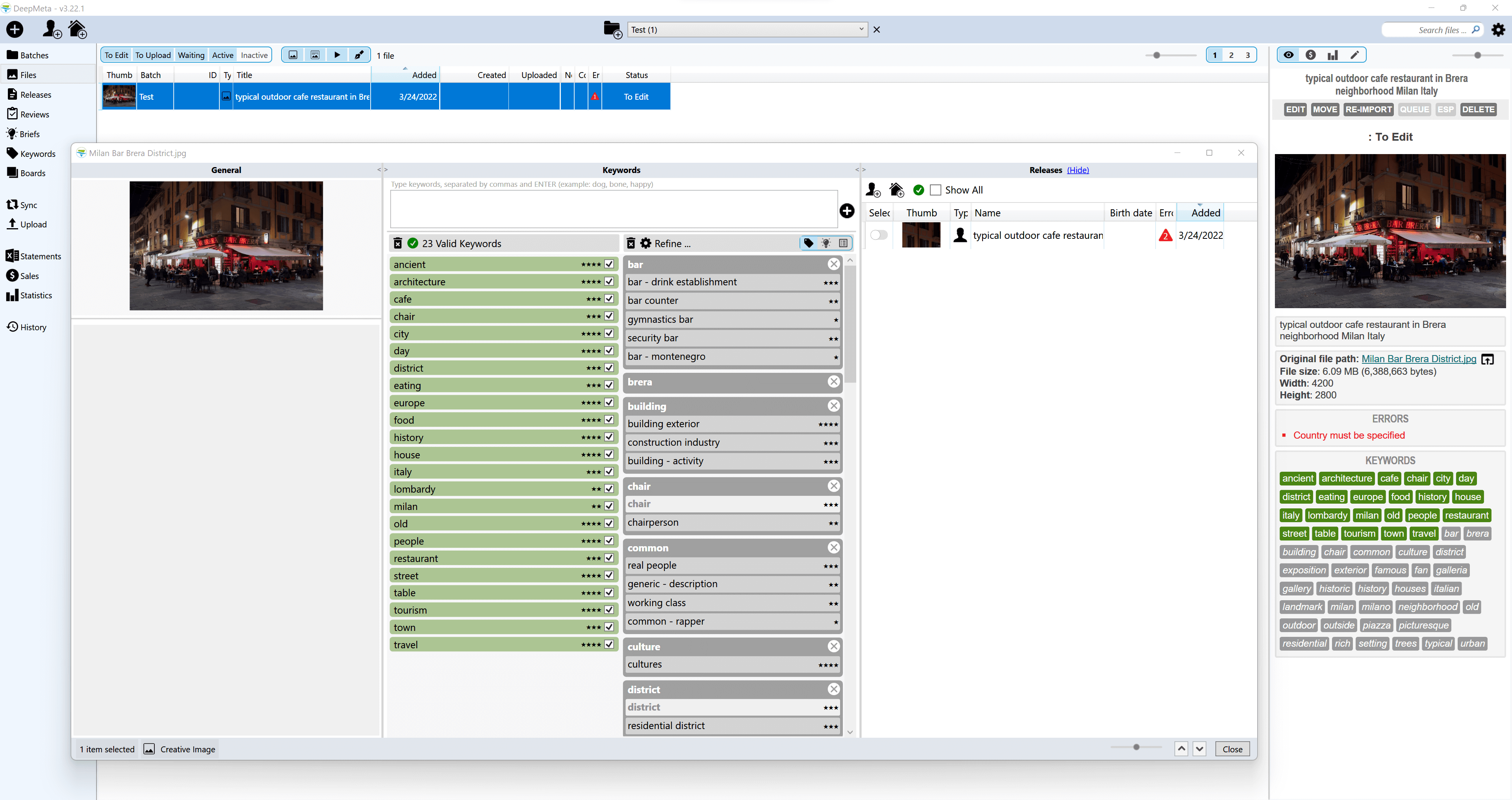The height and width of the screenshot is (800, 1512).
Task: Open Keywords in the left sidebar
Action: pyautogui.click(x=37, y=154)
